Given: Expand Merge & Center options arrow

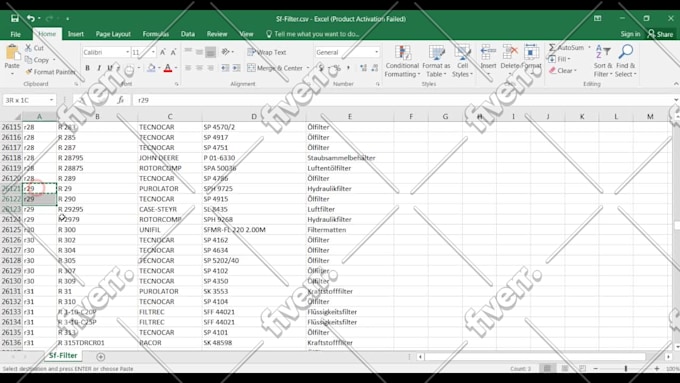Looking at the screenshot, I should point(307,68).
